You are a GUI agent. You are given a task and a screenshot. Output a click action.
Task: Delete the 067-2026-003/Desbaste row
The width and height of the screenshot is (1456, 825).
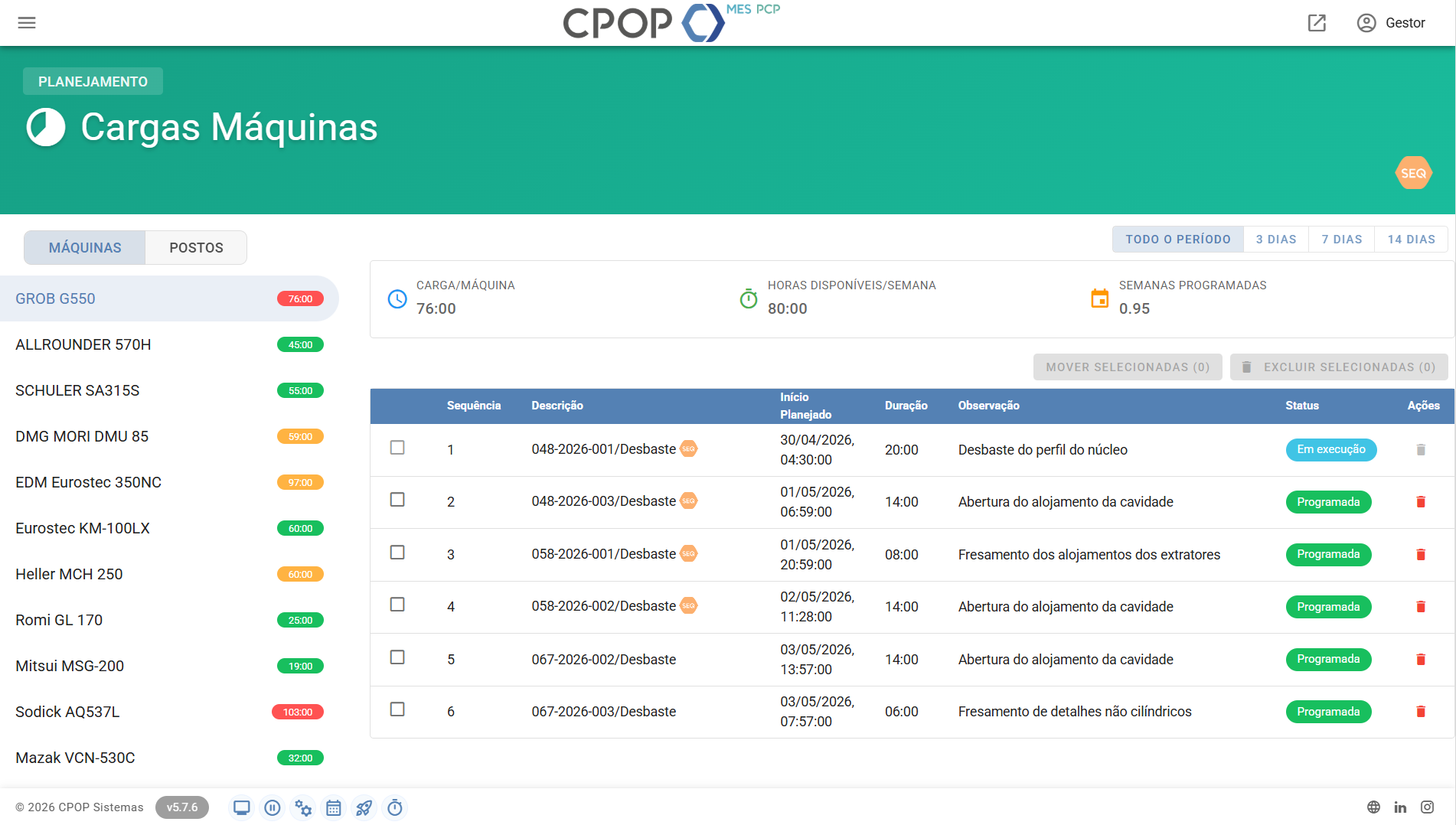[x=1421, y=712]
